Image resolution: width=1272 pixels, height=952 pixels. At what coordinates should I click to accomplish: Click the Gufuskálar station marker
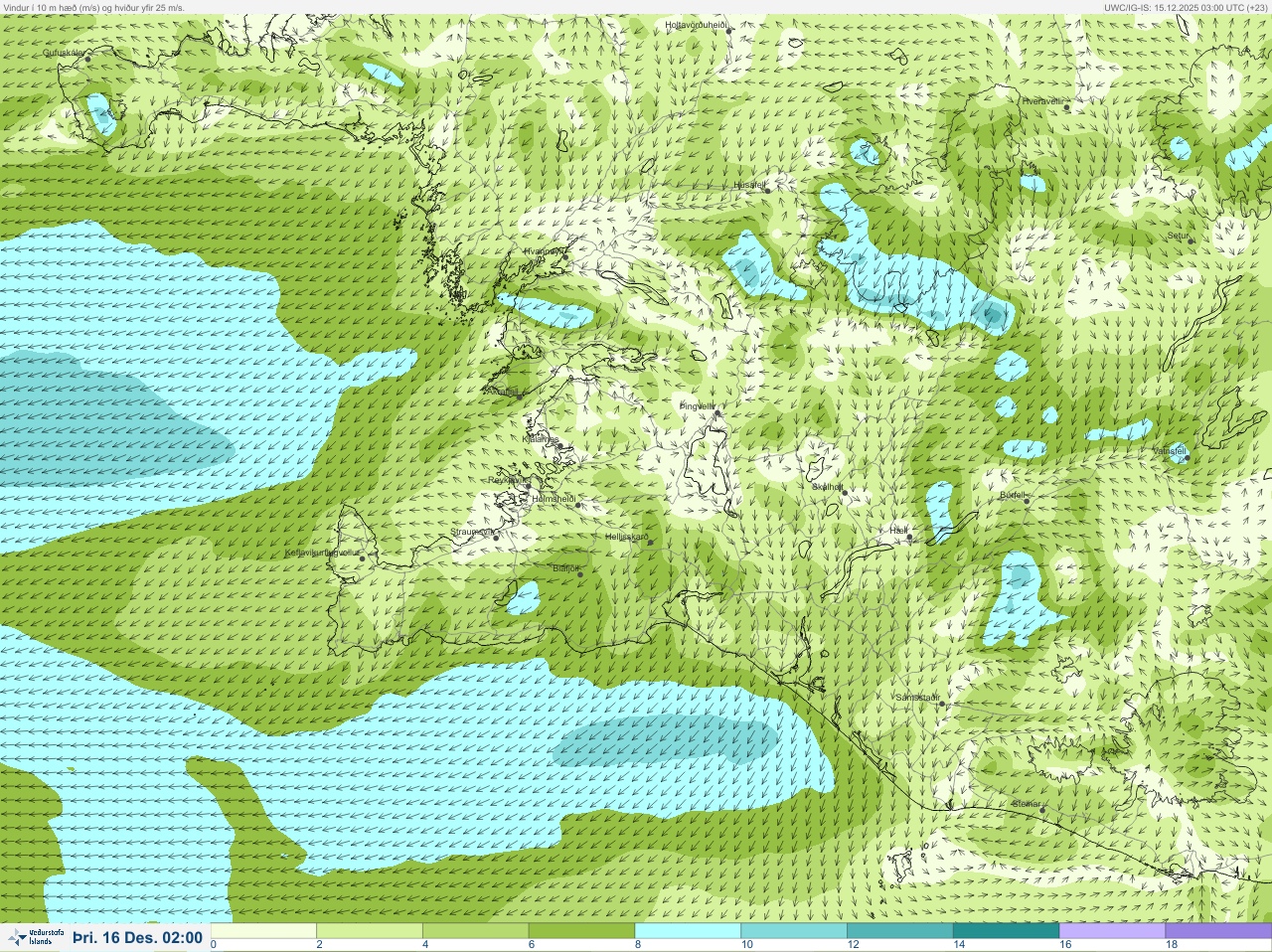[x=87, y=59]
